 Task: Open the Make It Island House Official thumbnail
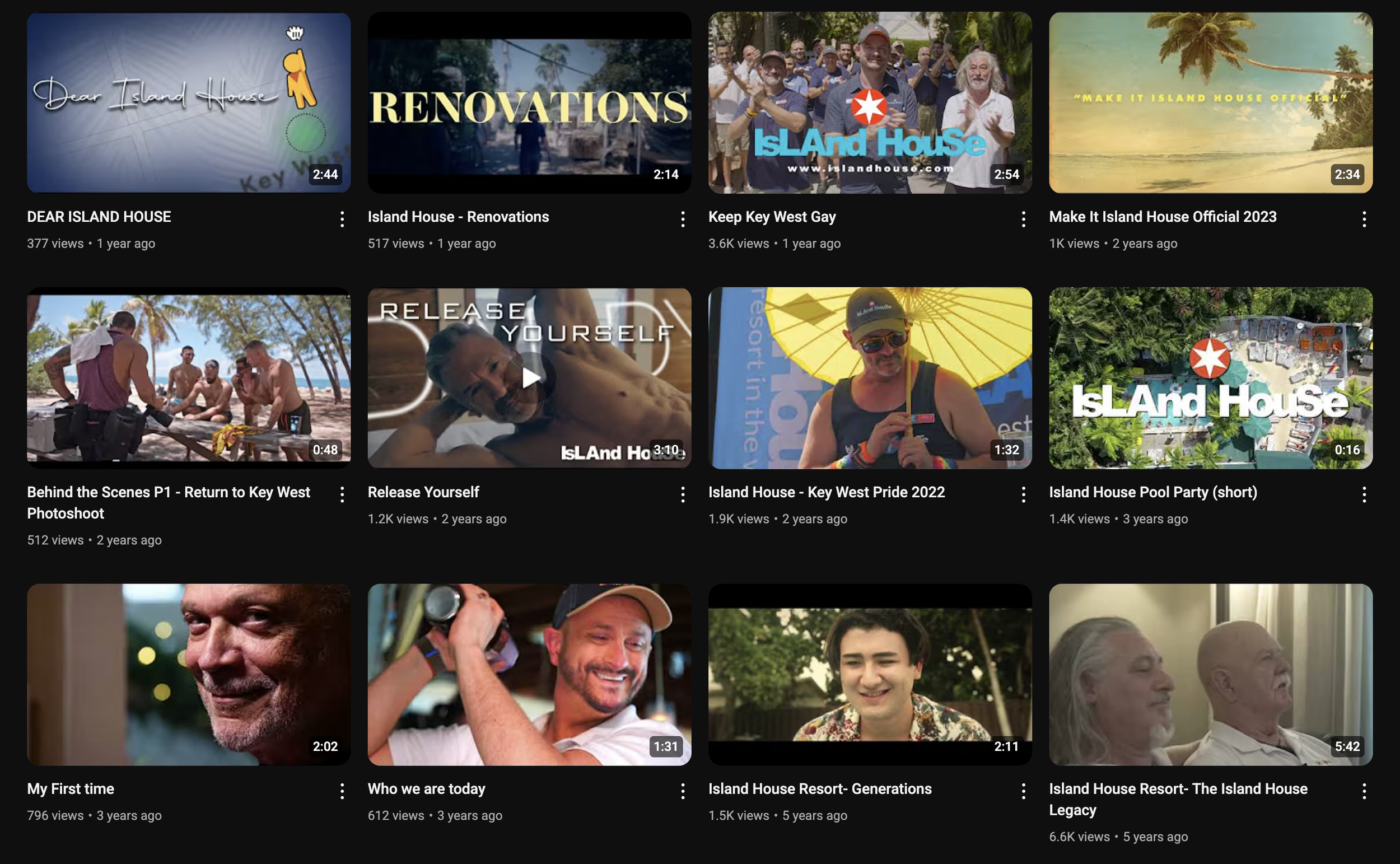1210,103
